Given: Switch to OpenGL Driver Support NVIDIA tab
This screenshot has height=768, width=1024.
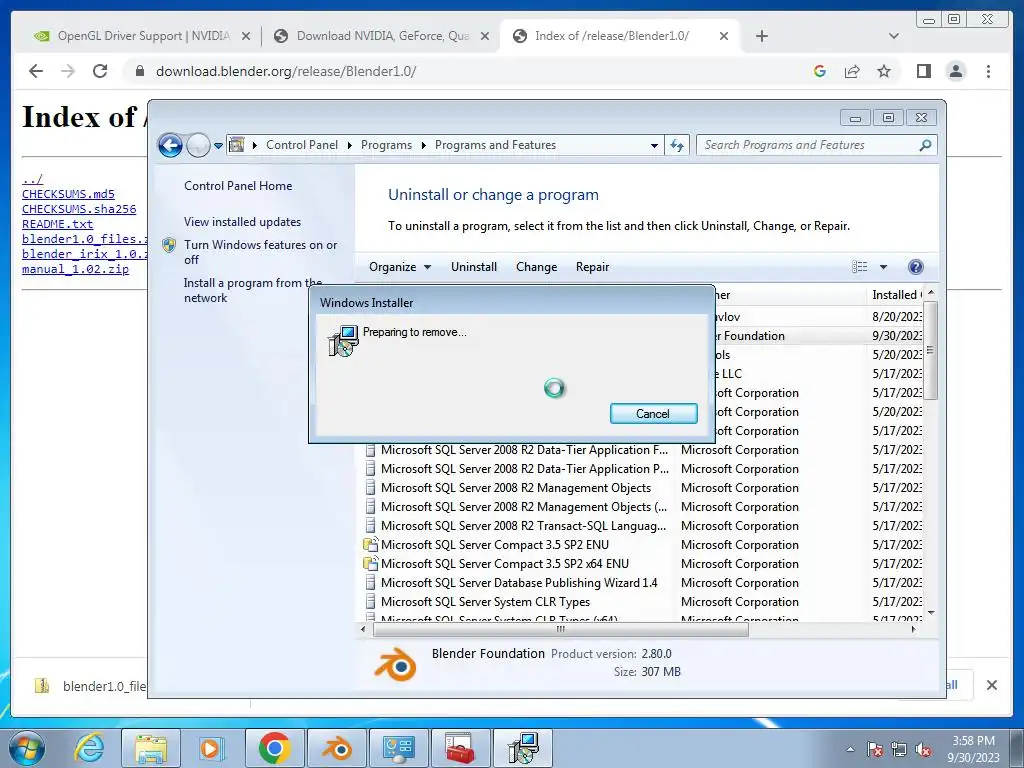Looking at the screenshot, I should [x=143, y=36].
